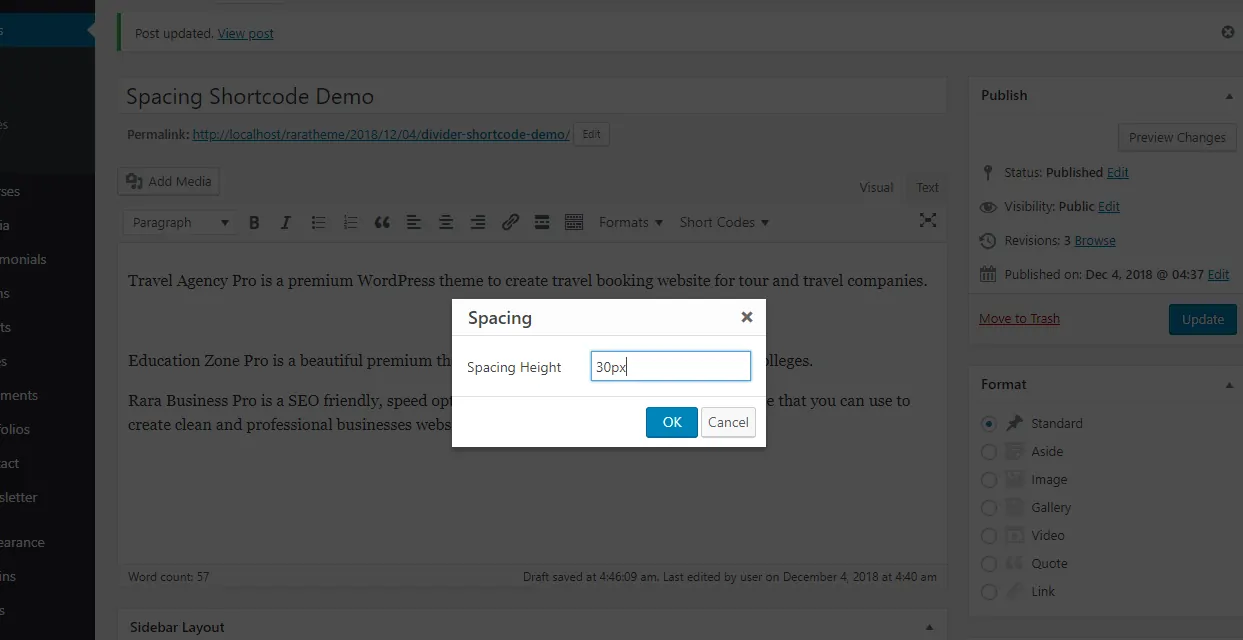Align text left
The image size is (1243, 640).
[x=414, y=222]
